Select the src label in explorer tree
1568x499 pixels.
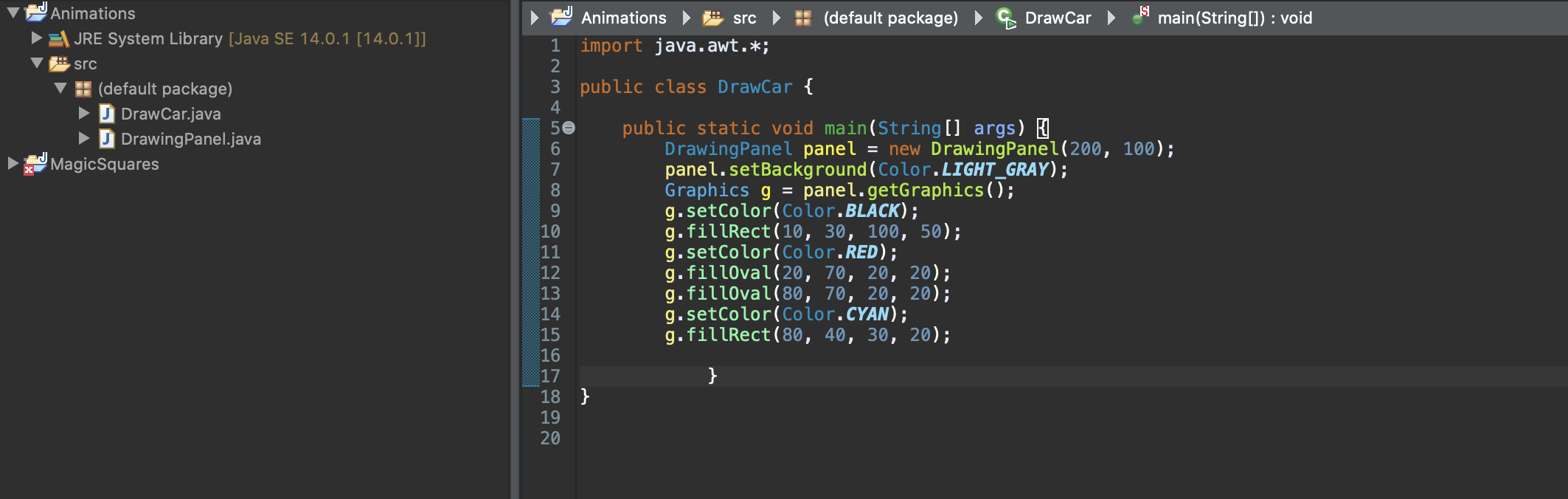pyautogui.click(x=86, y=64)
